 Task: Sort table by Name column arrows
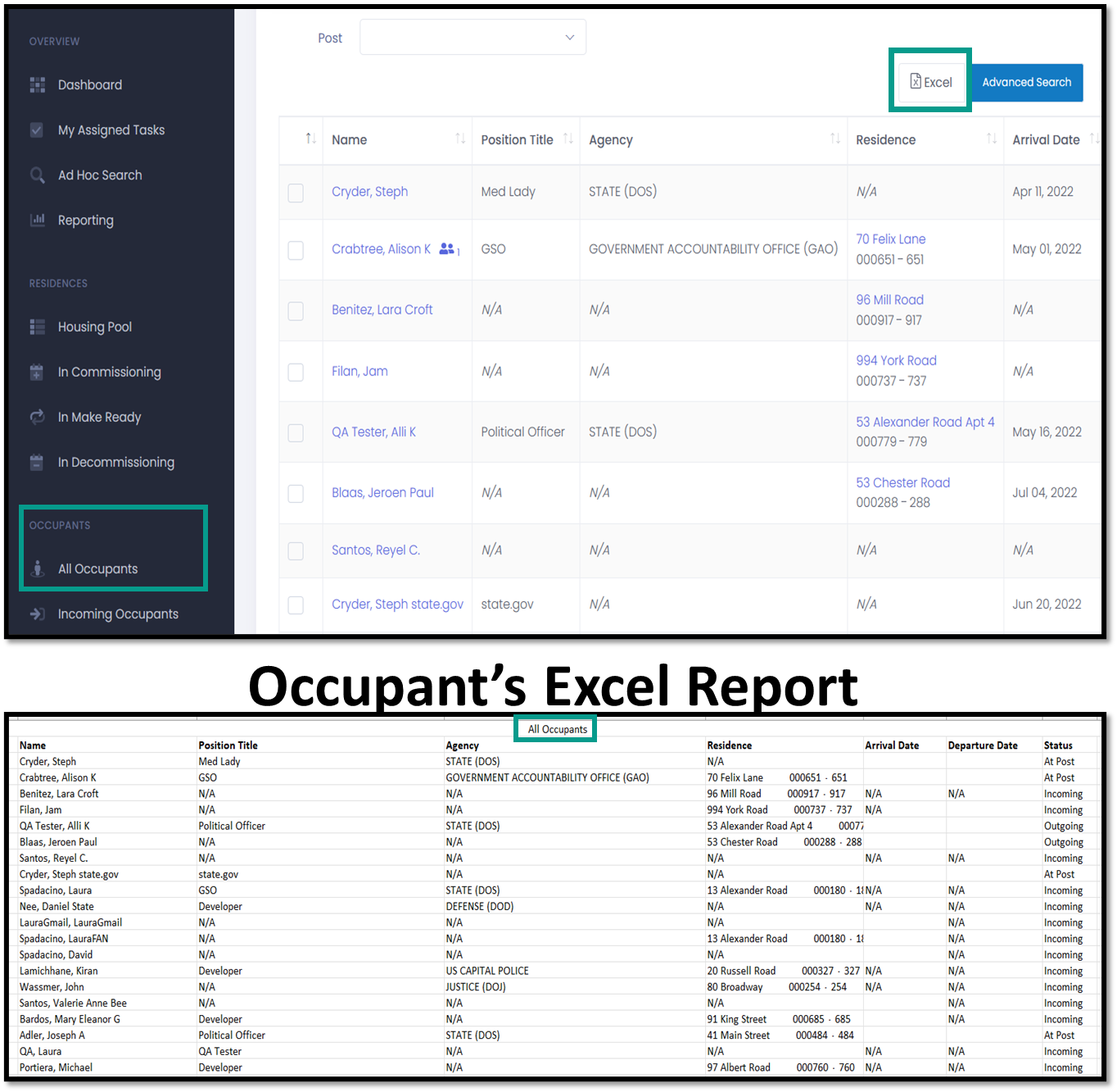click(x=460, y=138)
